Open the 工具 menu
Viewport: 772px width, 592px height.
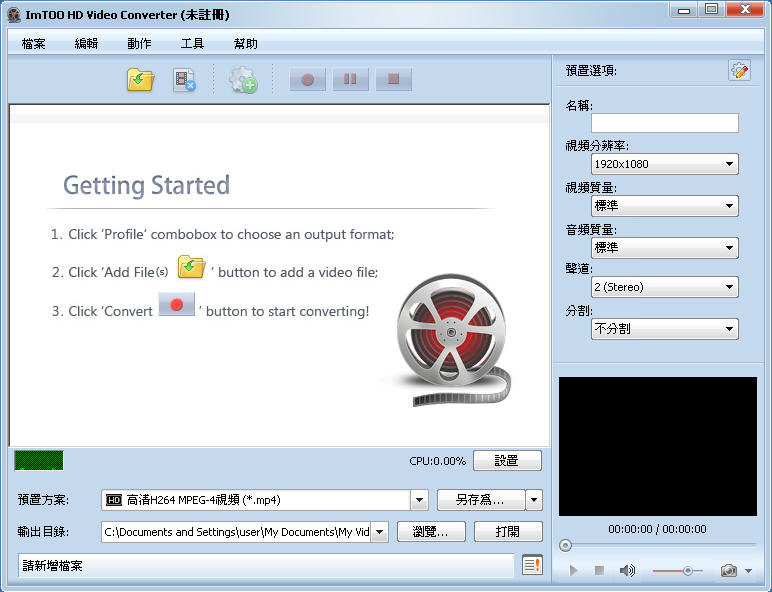pos(192,43)
